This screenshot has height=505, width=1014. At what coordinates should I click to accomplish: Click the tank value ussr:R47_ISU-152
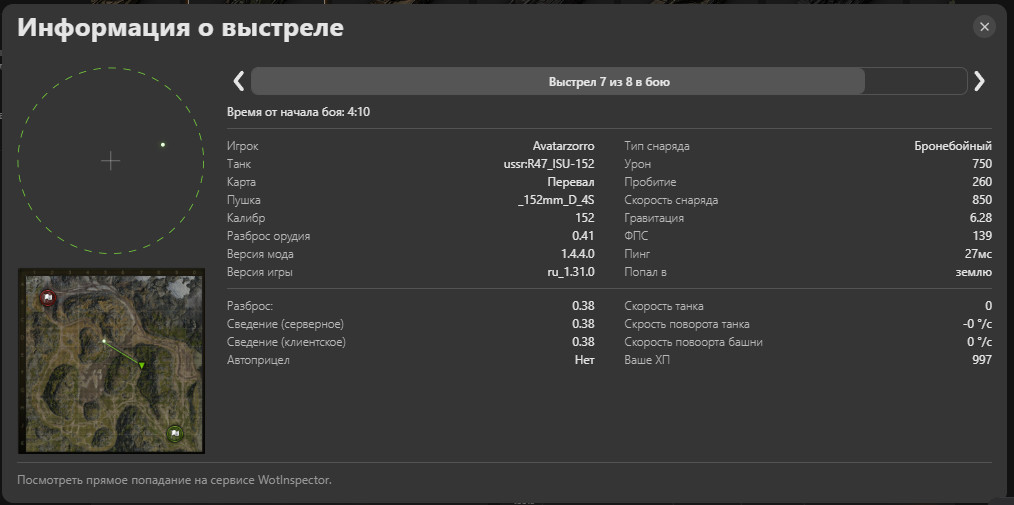pyautogui.click(x=549, y=164)
